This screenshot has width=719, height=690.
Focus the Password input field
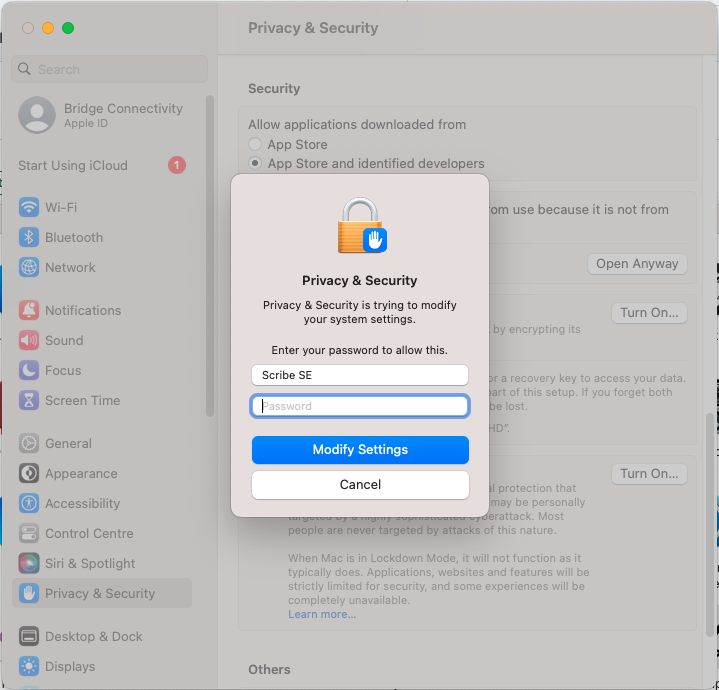pos(360,406)
